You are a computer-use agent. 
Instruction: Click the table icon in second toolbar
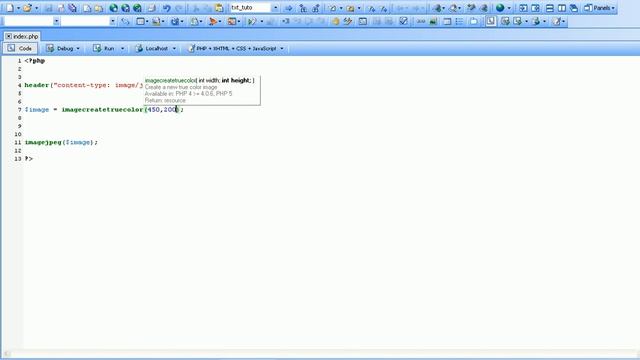[x=447, y=21]
